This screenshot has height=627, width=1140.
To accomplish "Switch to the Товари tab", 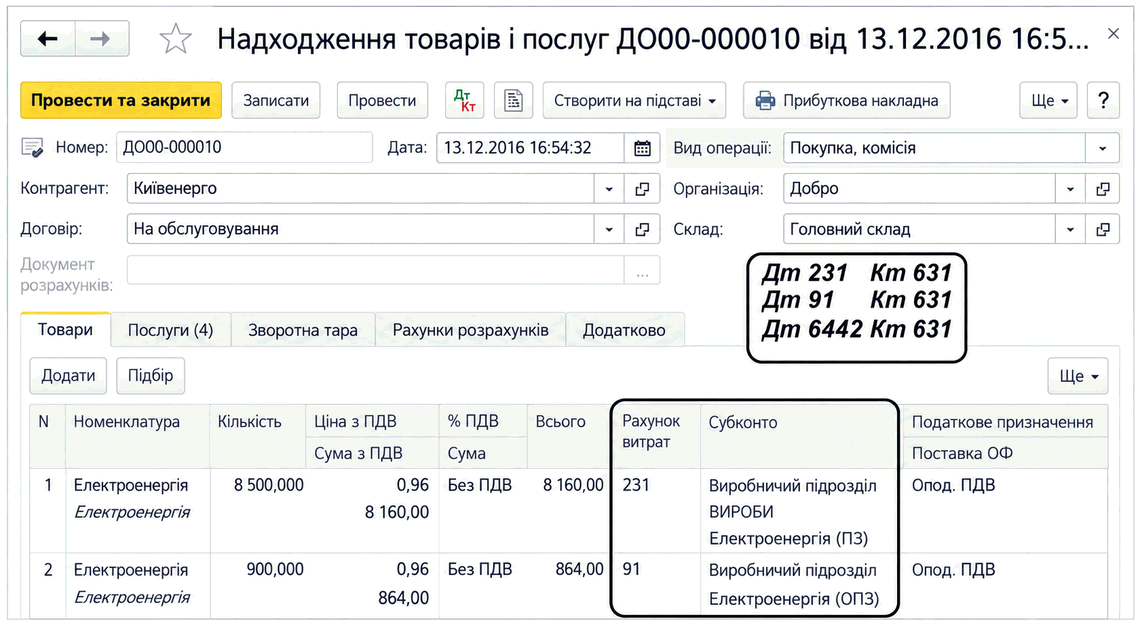I will pos(65,330).
